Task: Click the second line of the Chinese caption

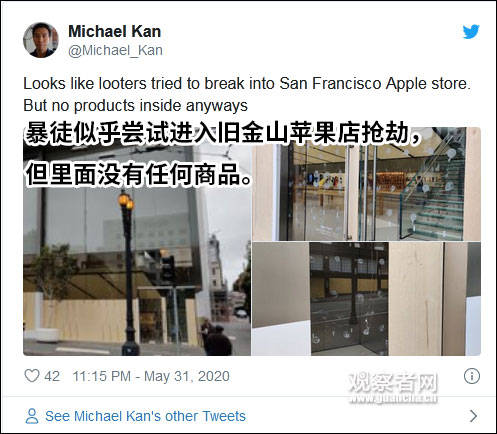Action: 138,174
